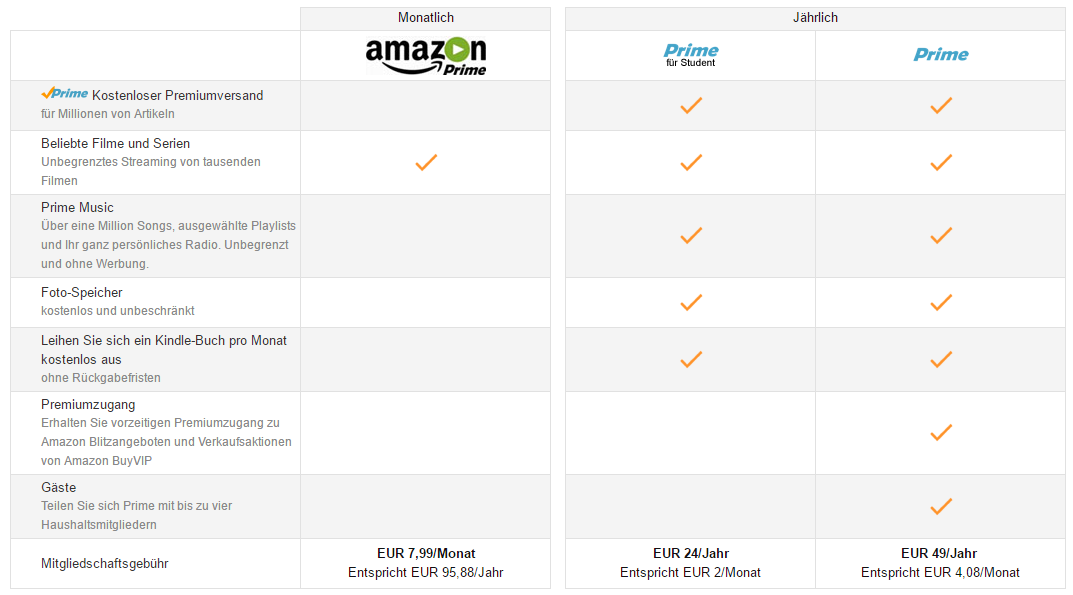Click the EUR 7,99/Monat price
This screenshot has height=595, width=1073.
(x=426, y=553)
